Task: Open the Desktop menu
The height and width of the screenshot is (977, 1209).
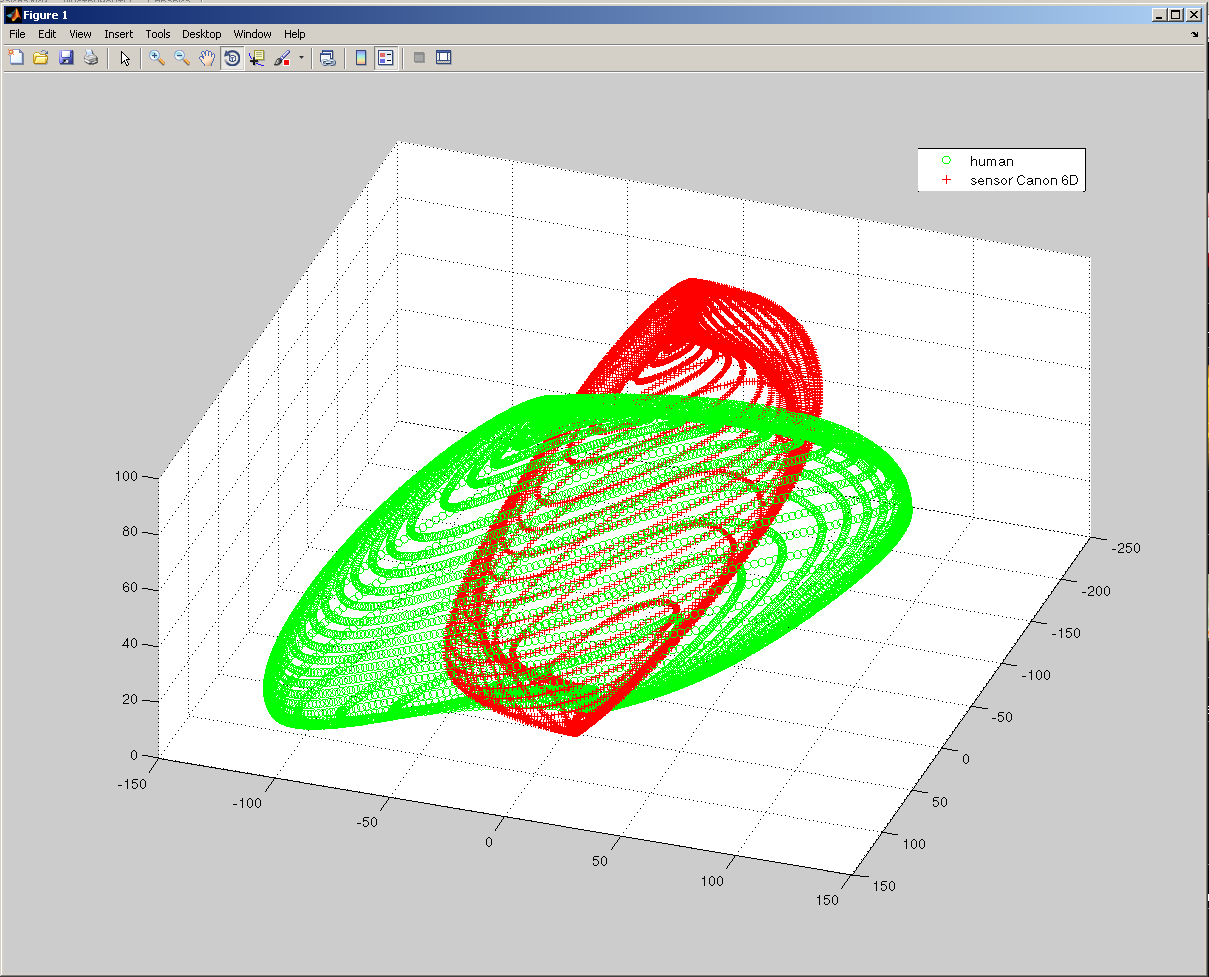Action: [202, 34]
